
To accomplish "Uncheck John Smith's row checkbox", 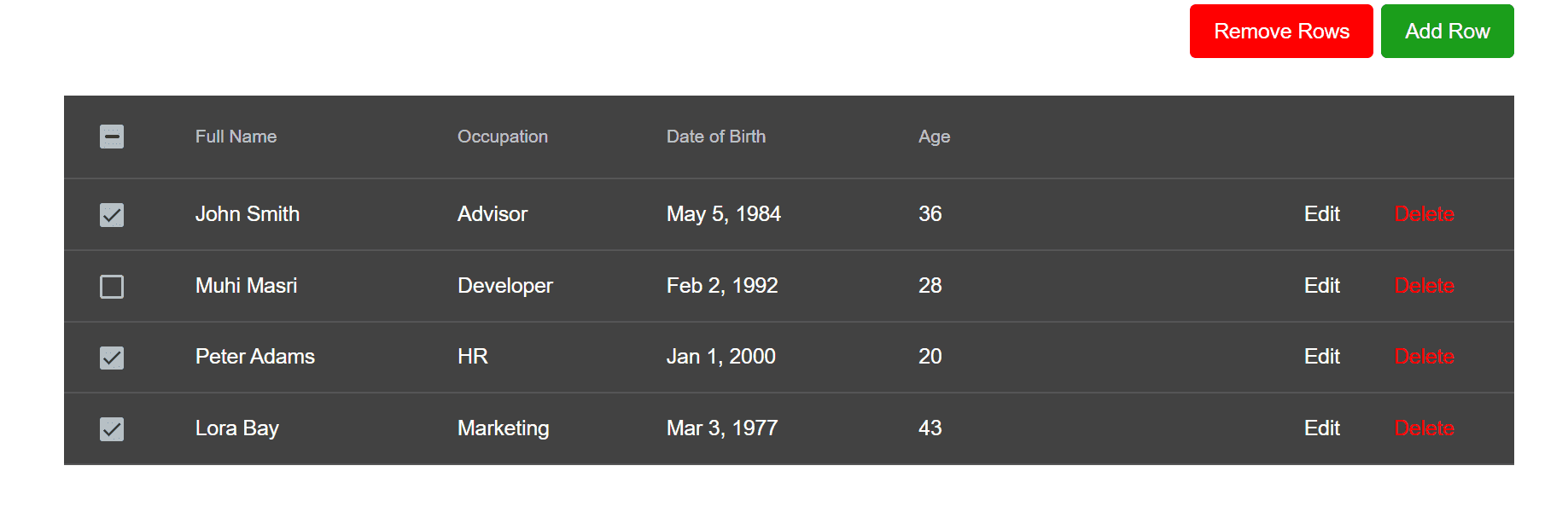I will (112, 214).
